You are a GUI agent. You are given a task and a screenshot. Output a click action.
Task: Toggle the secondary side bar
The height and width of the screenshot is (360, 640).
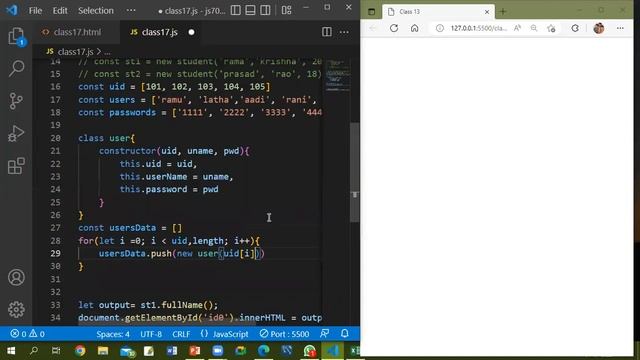pos(265,10)
